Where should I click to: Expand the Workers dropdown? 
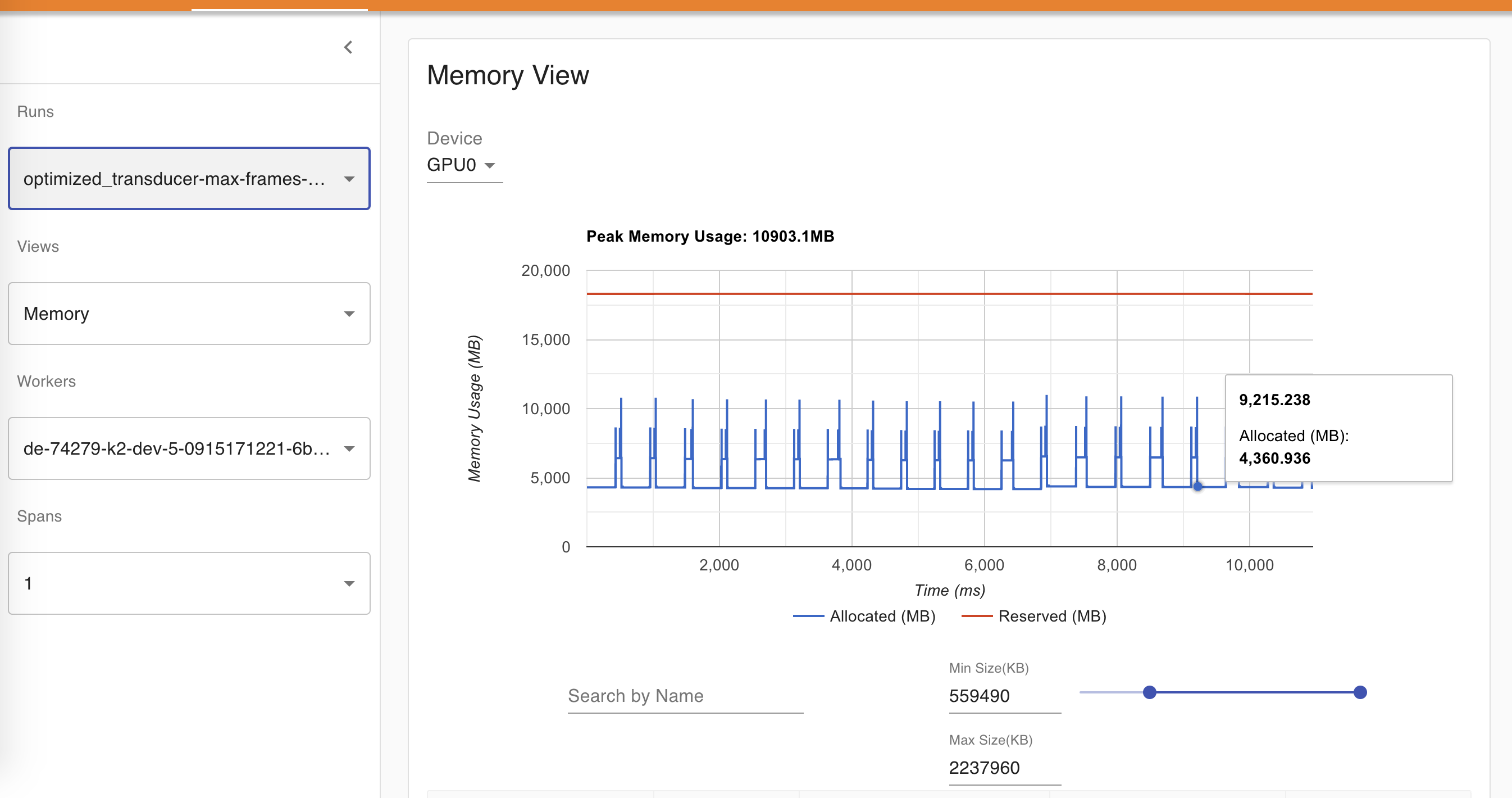pyautogui.click(x=176, y=448)
